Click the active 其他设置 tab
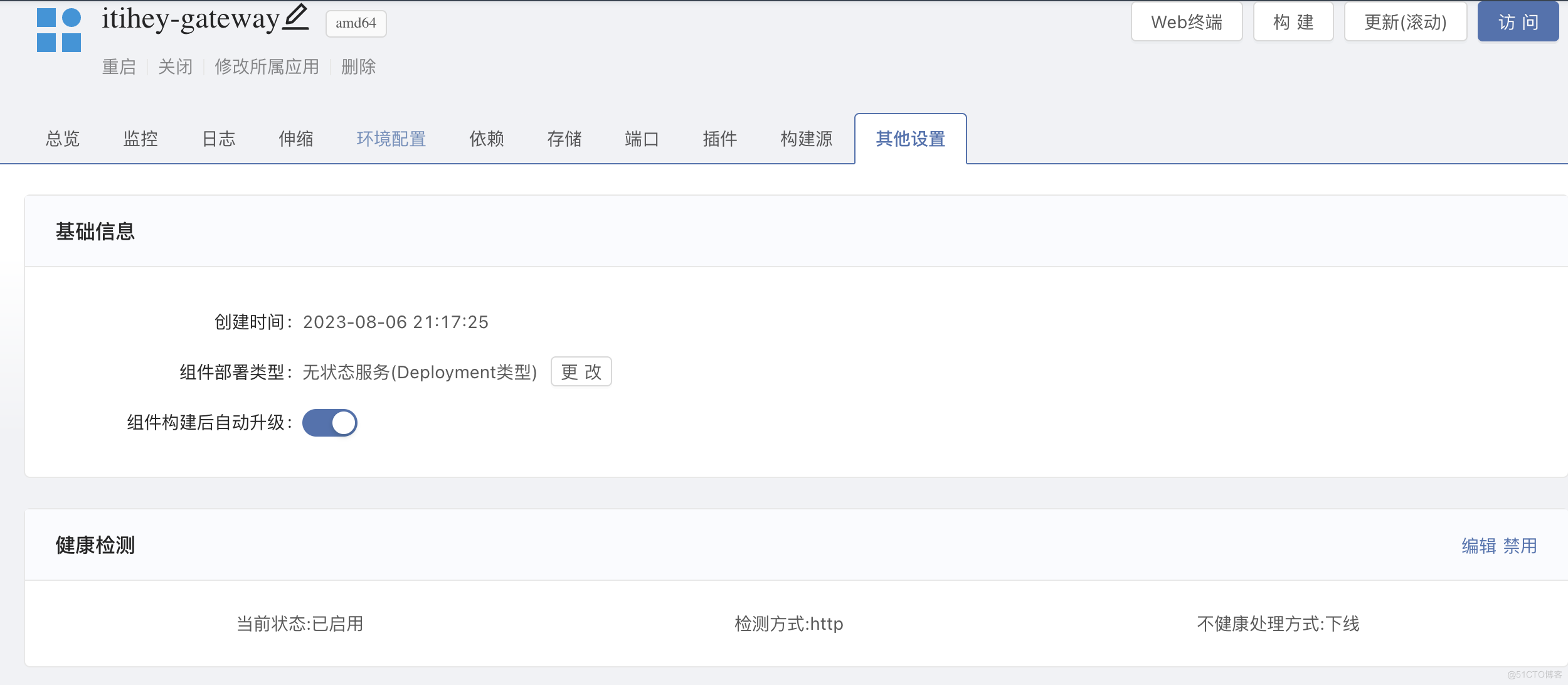This screenshot has width=1568, height=685. 911,139
